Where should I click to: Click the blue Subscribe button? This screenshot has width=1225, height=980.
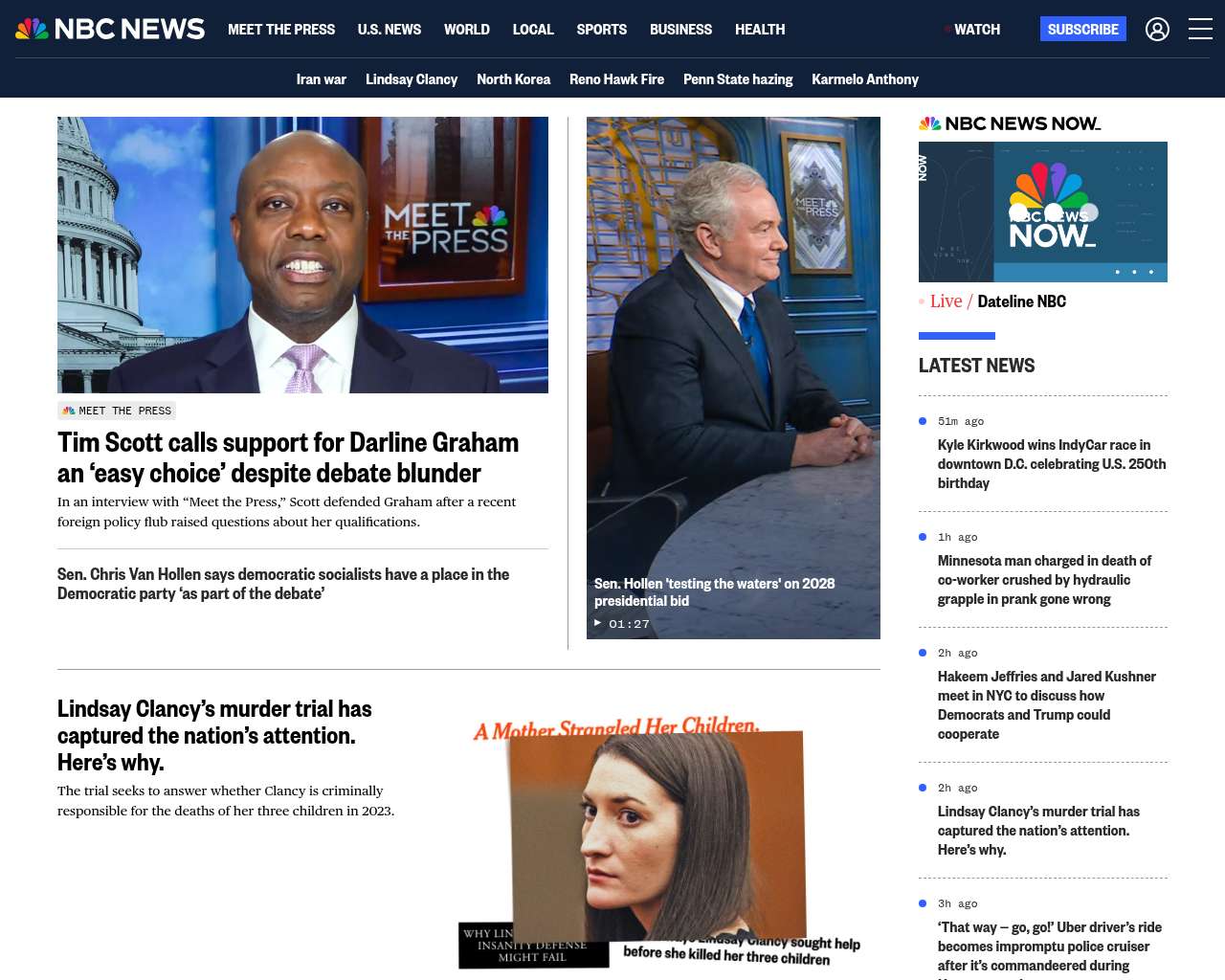1083,29
